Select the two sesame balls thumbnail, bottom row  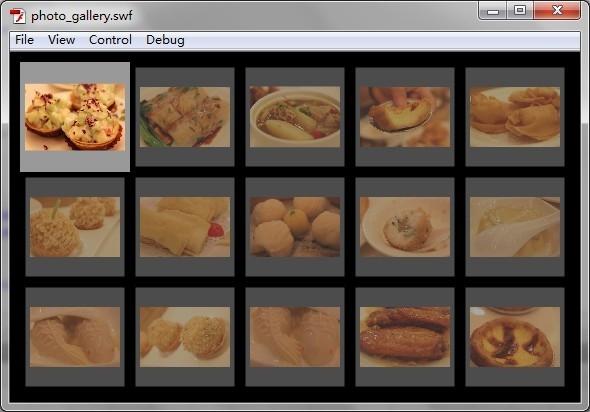(185, 337)
